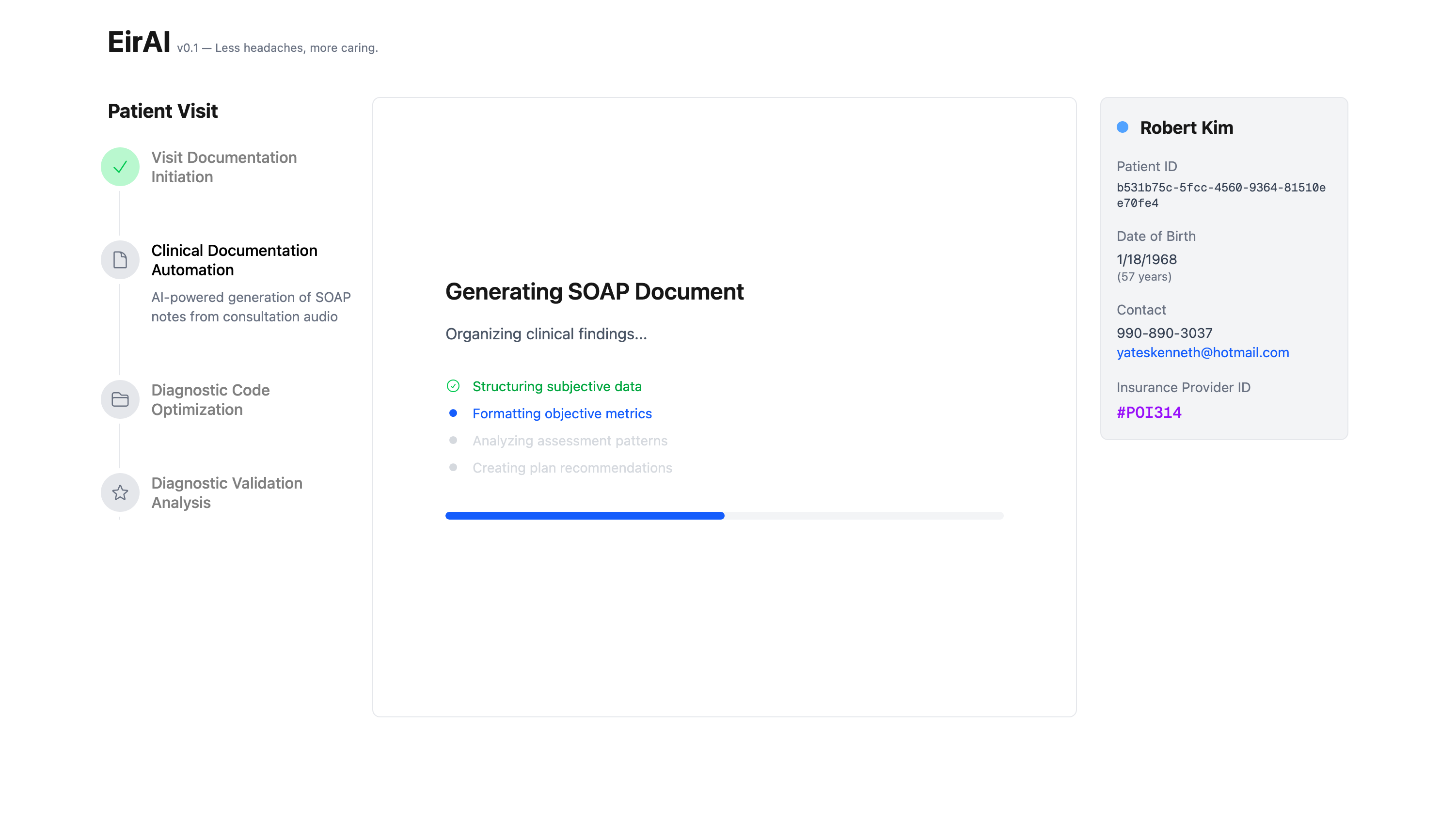Screen dimensions: 1456x824
Task: Click the gray bullet beside Creating plan recommendations
Action: [x=453, y=467]
